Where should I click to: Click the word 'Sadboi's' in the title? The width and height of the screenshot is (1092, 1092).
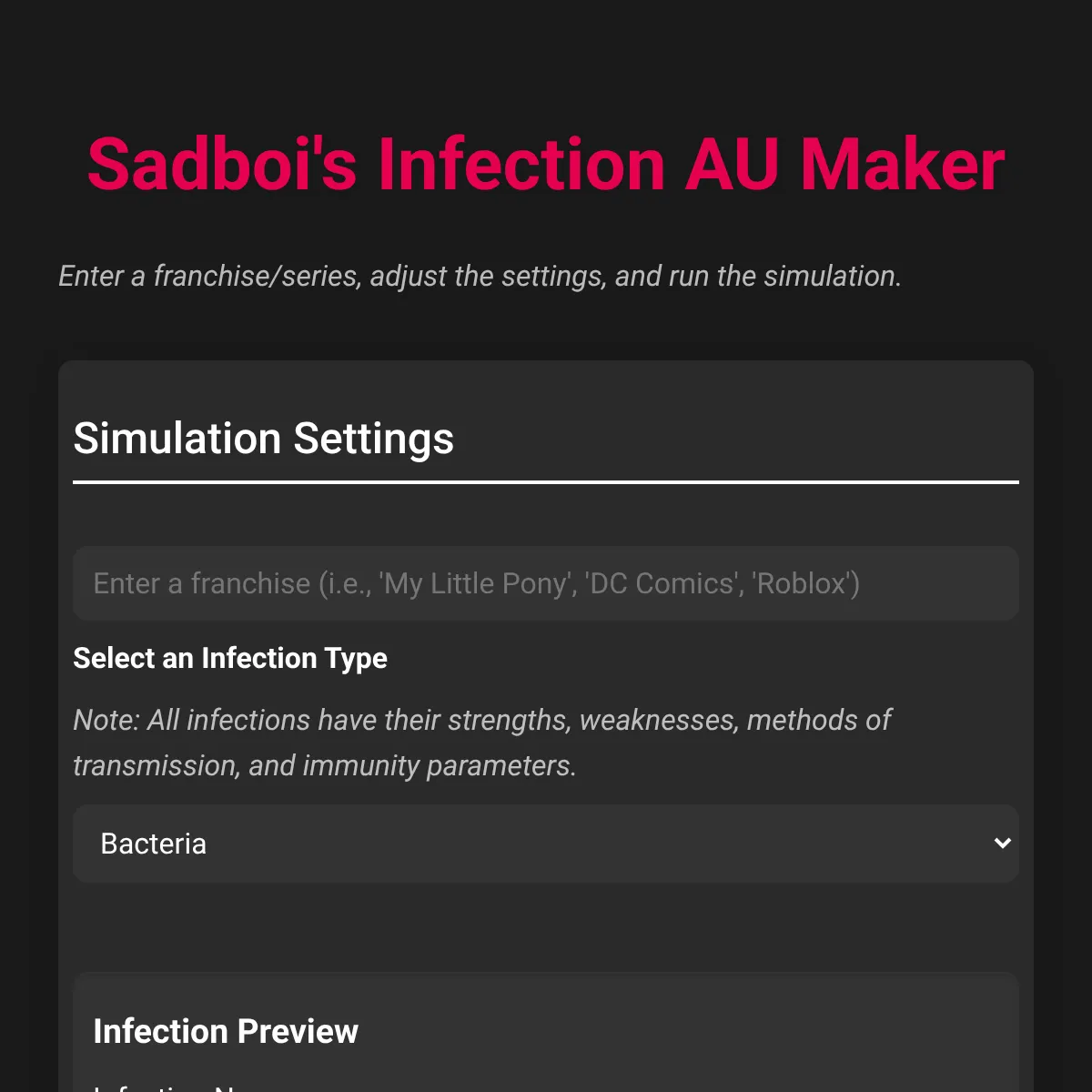pyautogui.click(x=222, y=165)
